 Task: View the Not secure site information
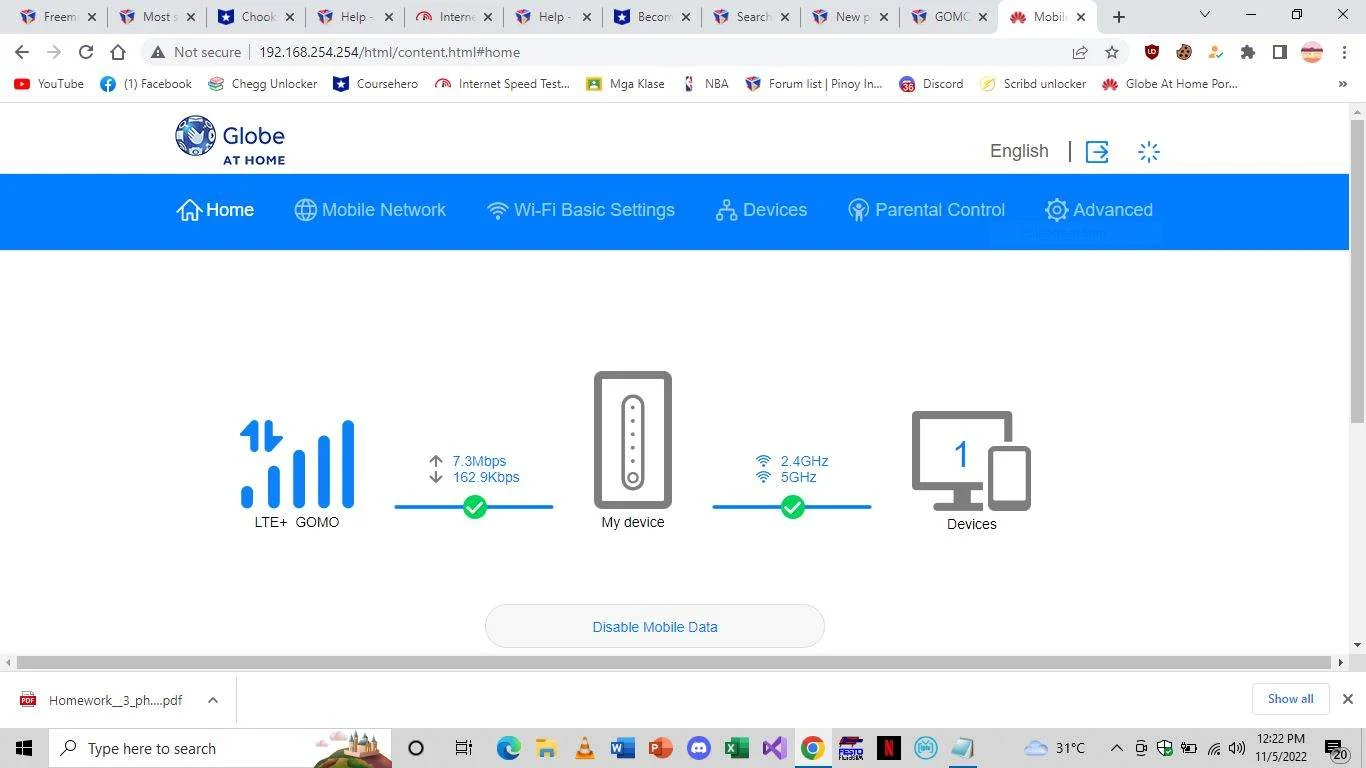coord(195,52)
